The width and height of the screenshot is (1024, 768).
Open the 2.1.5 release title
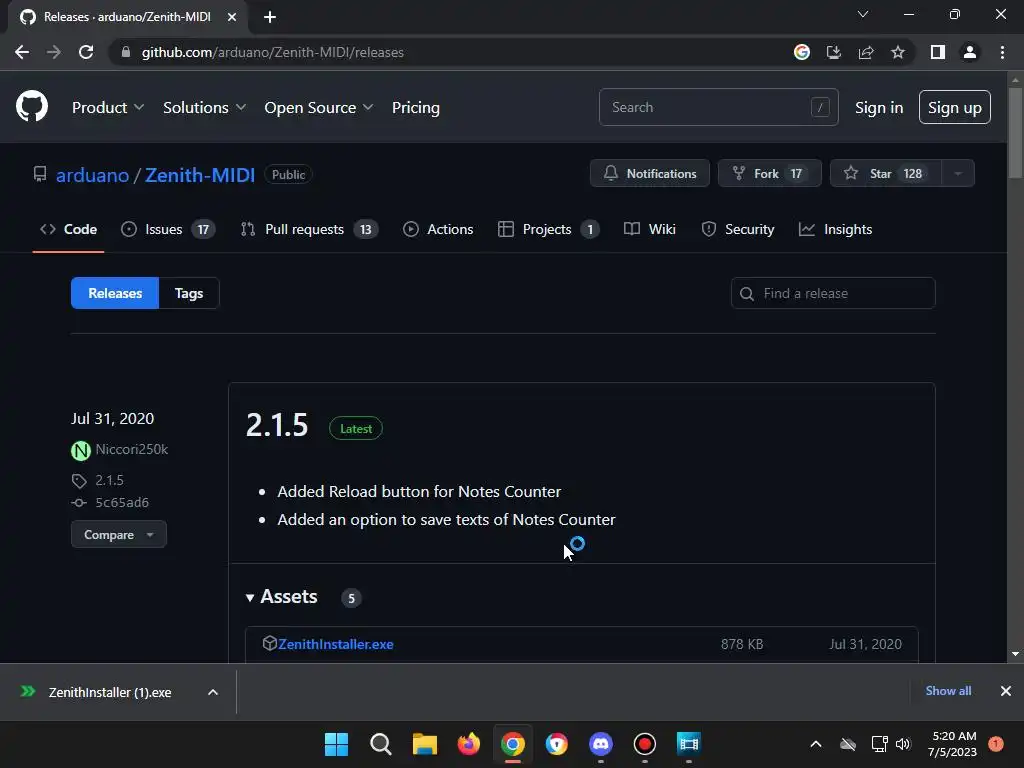click(276, 425)
